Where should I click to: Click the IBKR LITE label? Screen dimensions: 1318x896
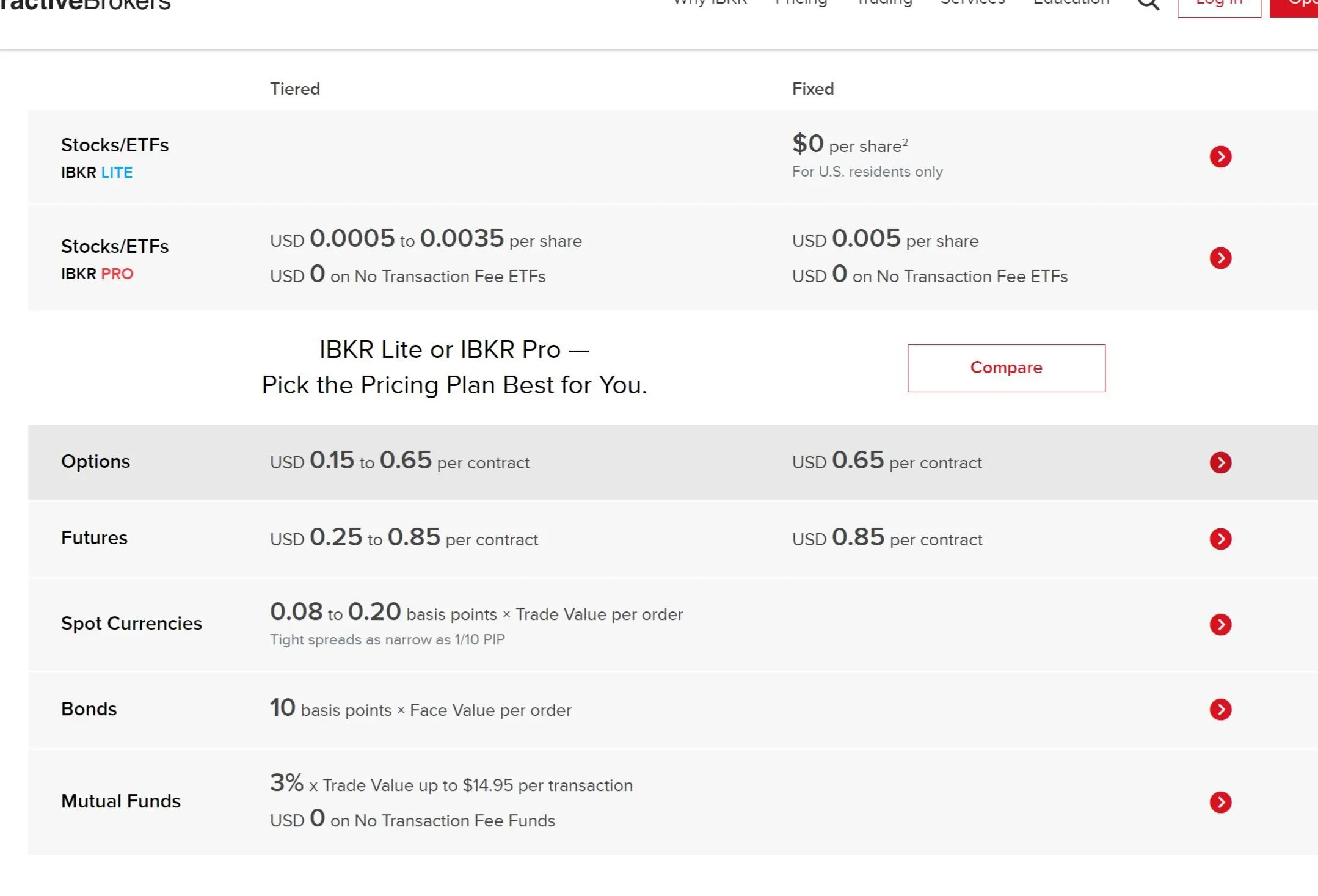96,172
